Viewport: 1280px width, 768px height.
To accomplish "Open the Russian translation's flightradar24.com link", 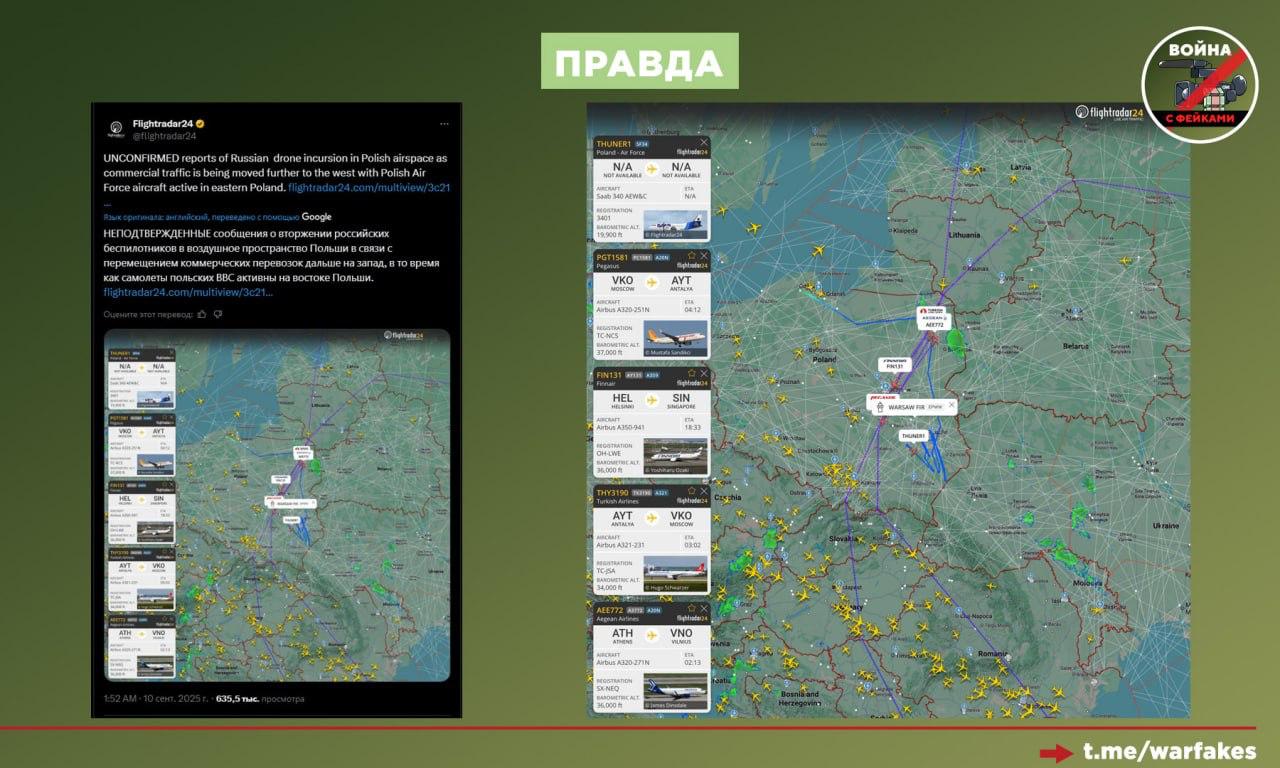I will pos(187,292).
